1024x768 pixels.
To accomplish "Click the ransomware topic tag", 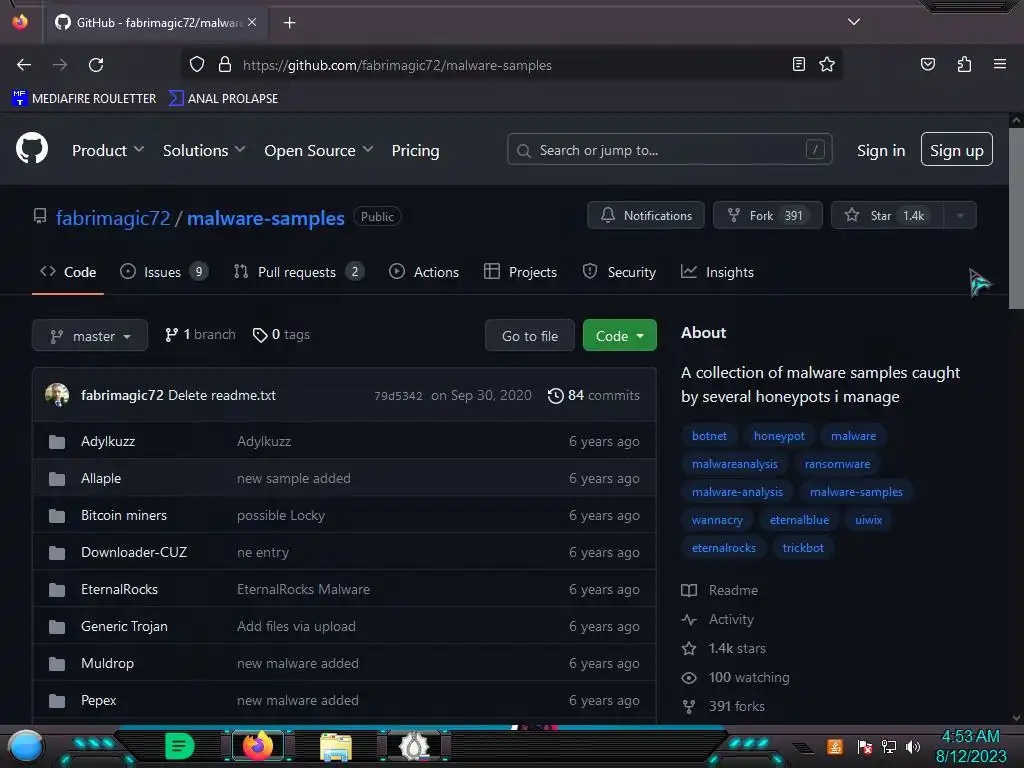I will tap(837, 464).
